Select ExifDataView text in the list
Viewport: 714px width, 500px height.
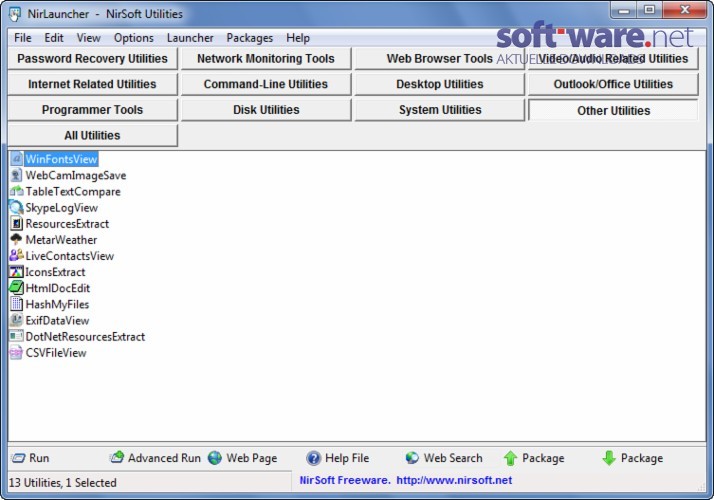(x=57, y=321)
